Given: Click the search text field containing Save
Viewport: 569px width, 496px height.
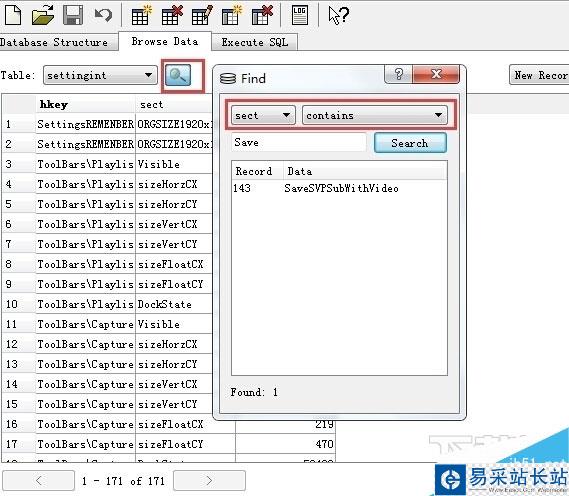Looking at the screenshot, I should [299, 142].
